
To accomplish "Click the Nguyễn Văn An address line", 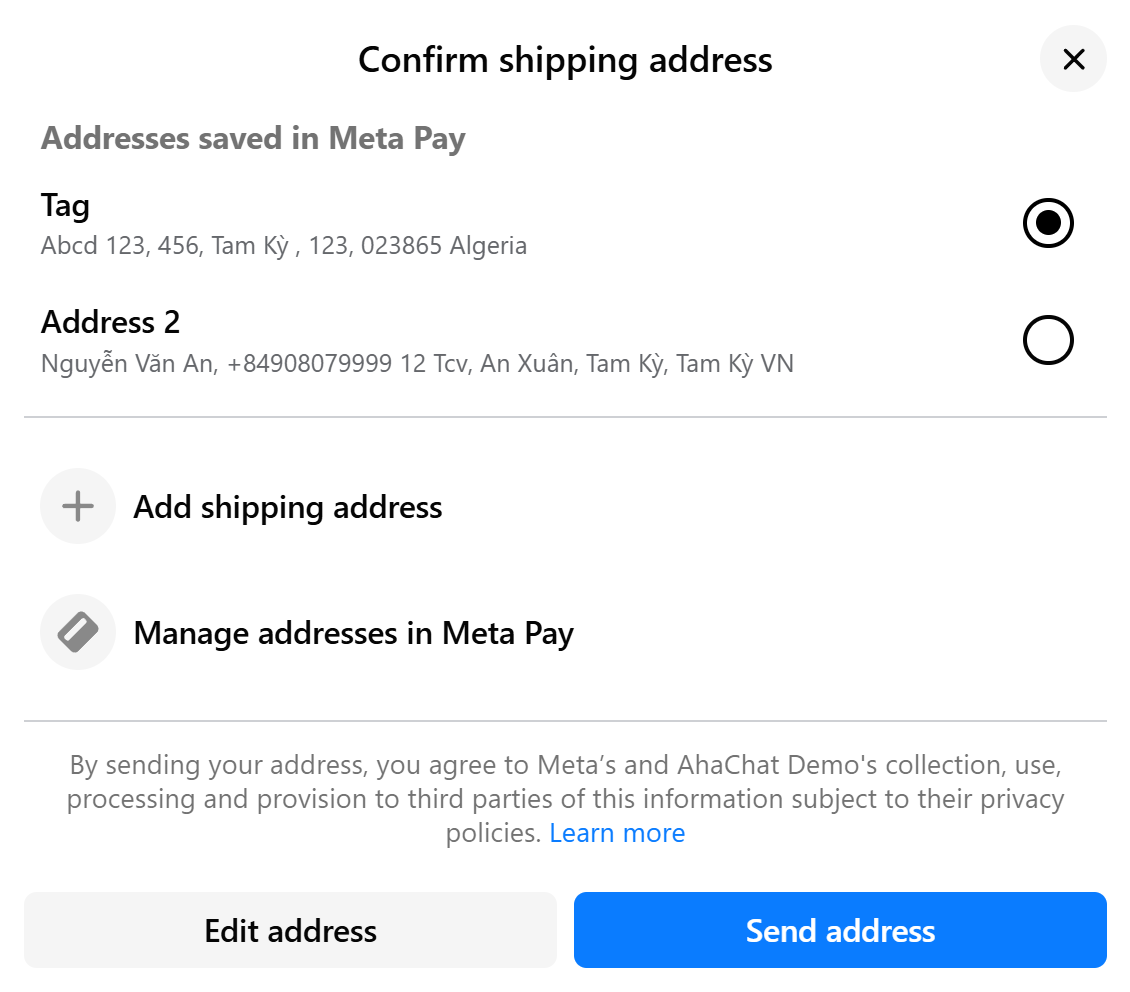I will [417, 363].
